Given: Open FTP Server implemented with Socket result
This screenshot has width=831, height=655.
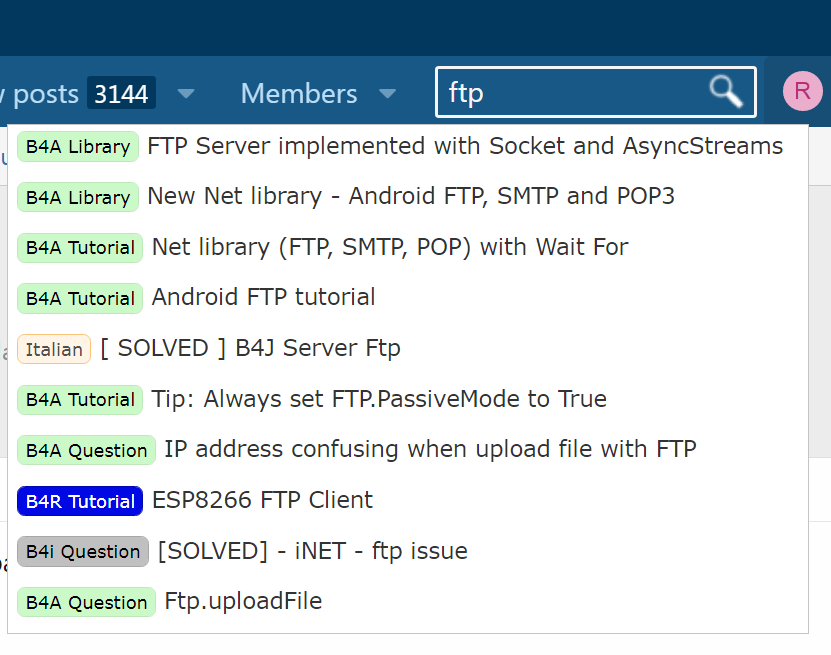Looking at the screenshot, I should coord(465,146).
